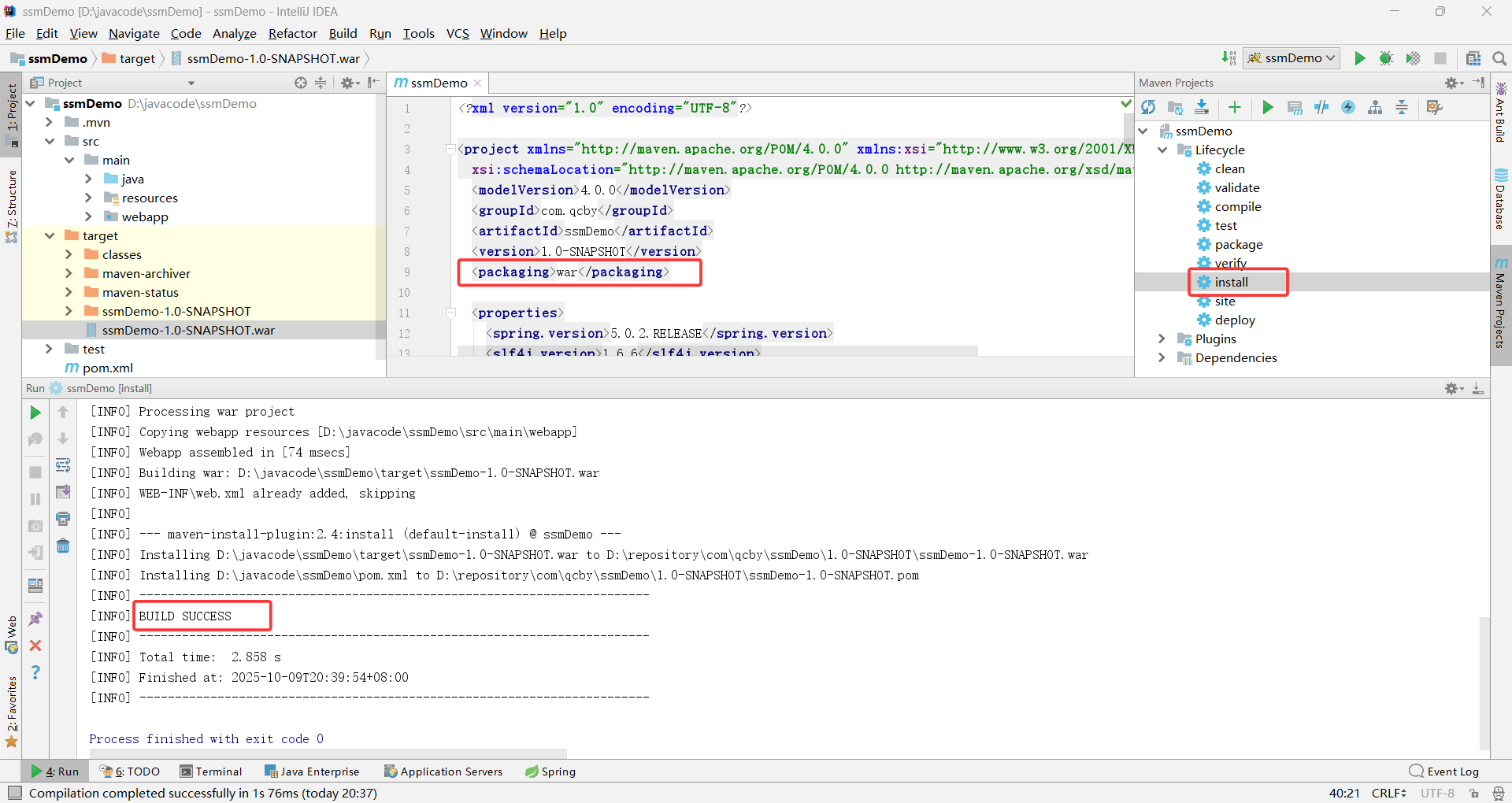Click Download Sources and Documentation icon
Screen dimensions: 1512x803
[1202, 107]
